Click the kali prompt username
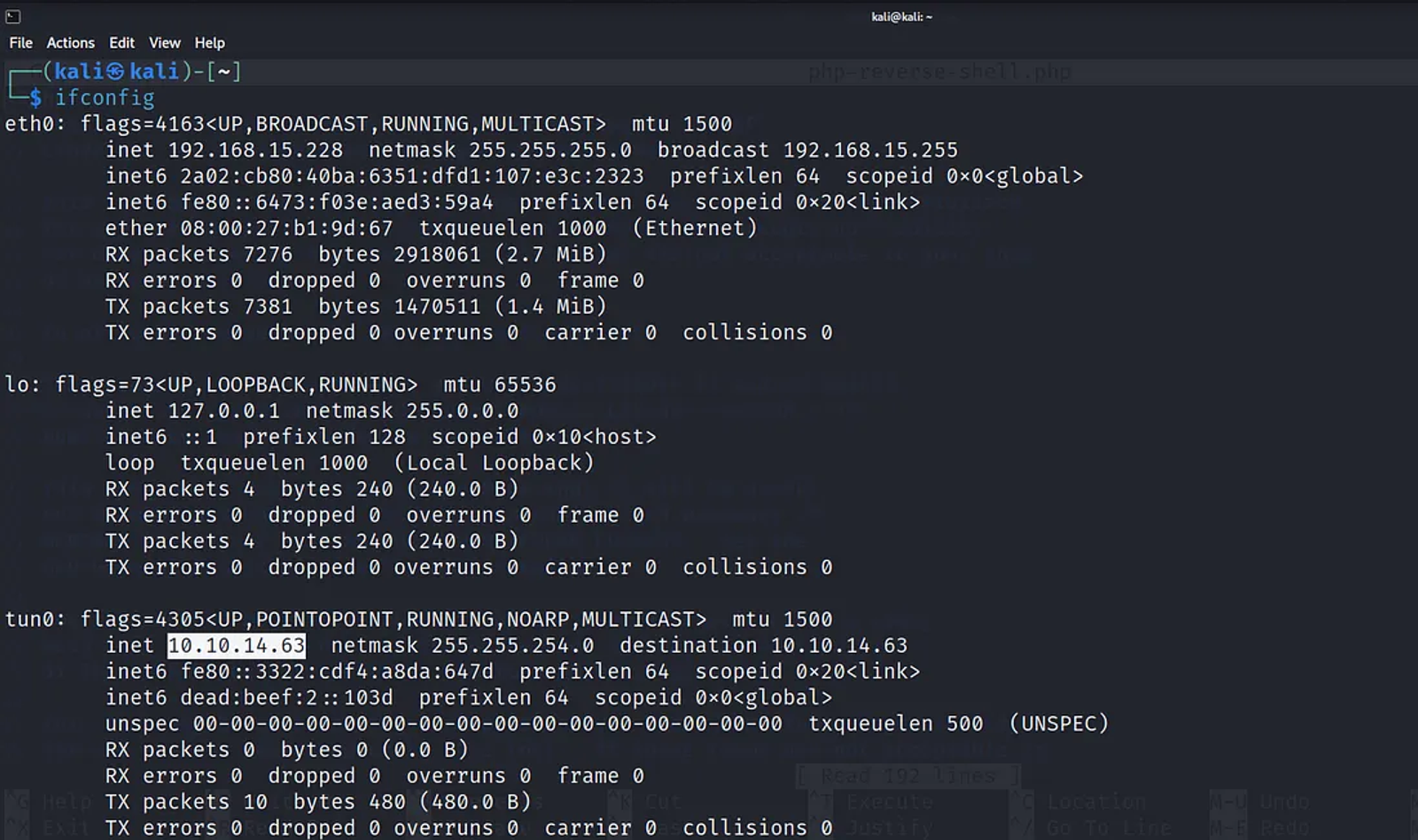1418x840 pixels. coord(79,71)
